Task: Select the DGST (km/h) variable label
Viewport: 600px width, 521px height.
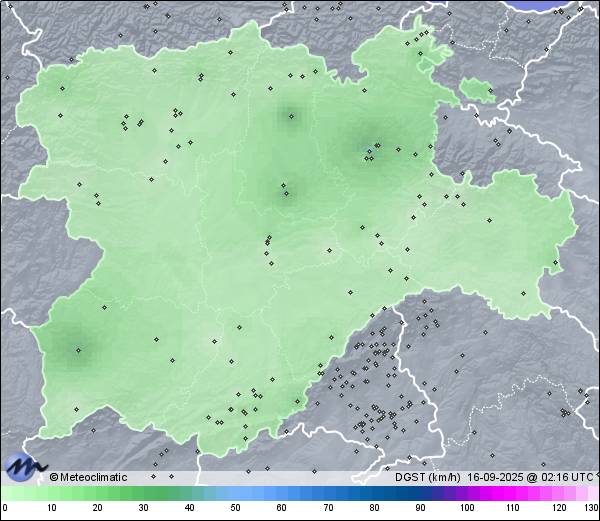Action: coord(428,477)
